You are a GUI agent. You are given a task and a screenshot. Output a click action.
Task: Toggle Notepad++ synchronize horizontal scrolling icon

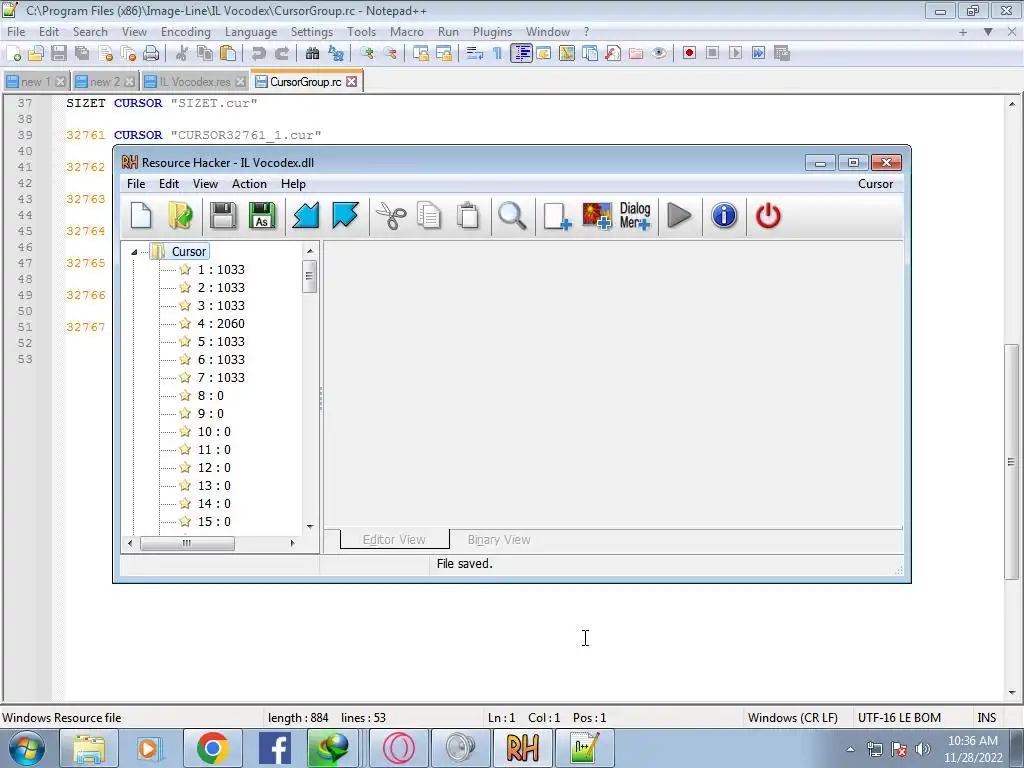(444, 54)
